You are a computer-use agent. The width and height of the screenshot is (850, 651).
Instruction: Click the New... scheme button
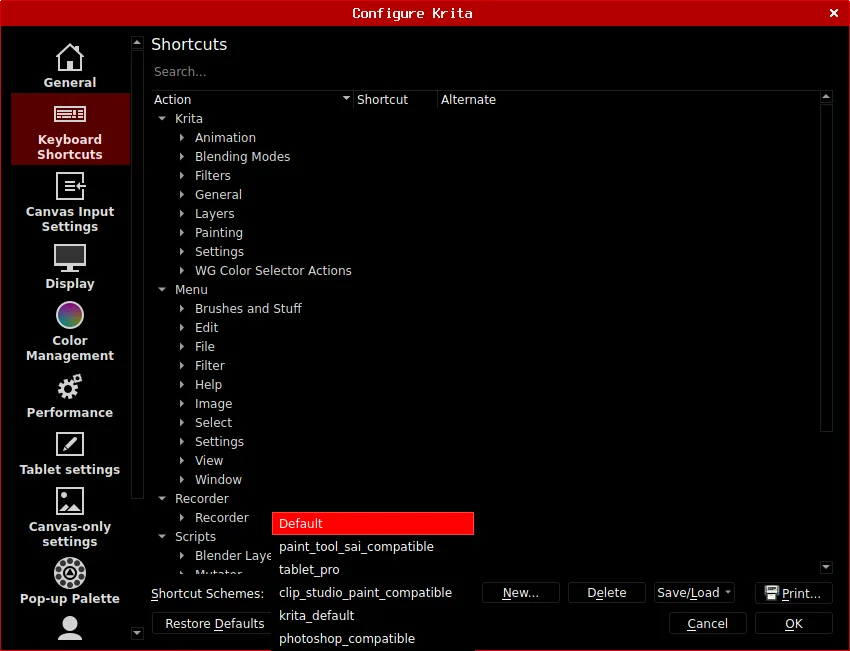tap(520, 592)
